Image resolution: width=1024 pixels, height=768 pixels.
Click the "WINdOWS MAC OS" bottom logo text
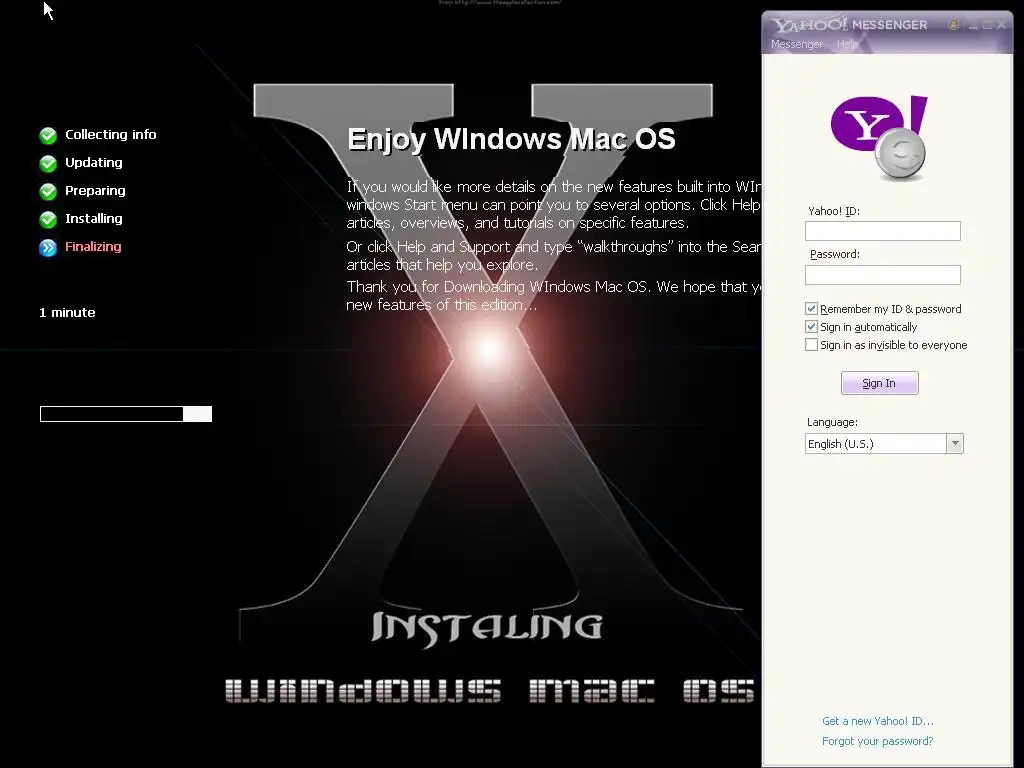tap(490, 691)
